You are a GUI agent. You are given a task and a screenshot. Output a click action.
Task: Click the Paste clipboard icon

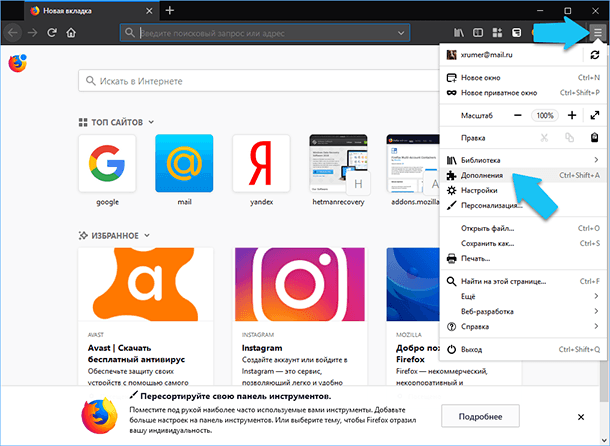[x=594, y=137]
